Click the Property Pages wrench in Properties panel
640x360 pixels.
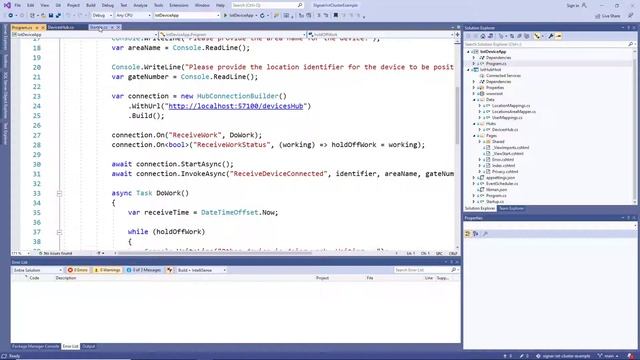(x=485, y=234)
